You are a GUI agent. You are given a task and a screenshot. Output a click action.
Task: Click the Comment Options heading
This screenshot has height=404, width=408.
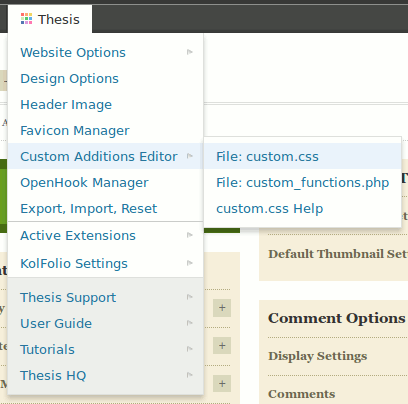tap(337, 318)
